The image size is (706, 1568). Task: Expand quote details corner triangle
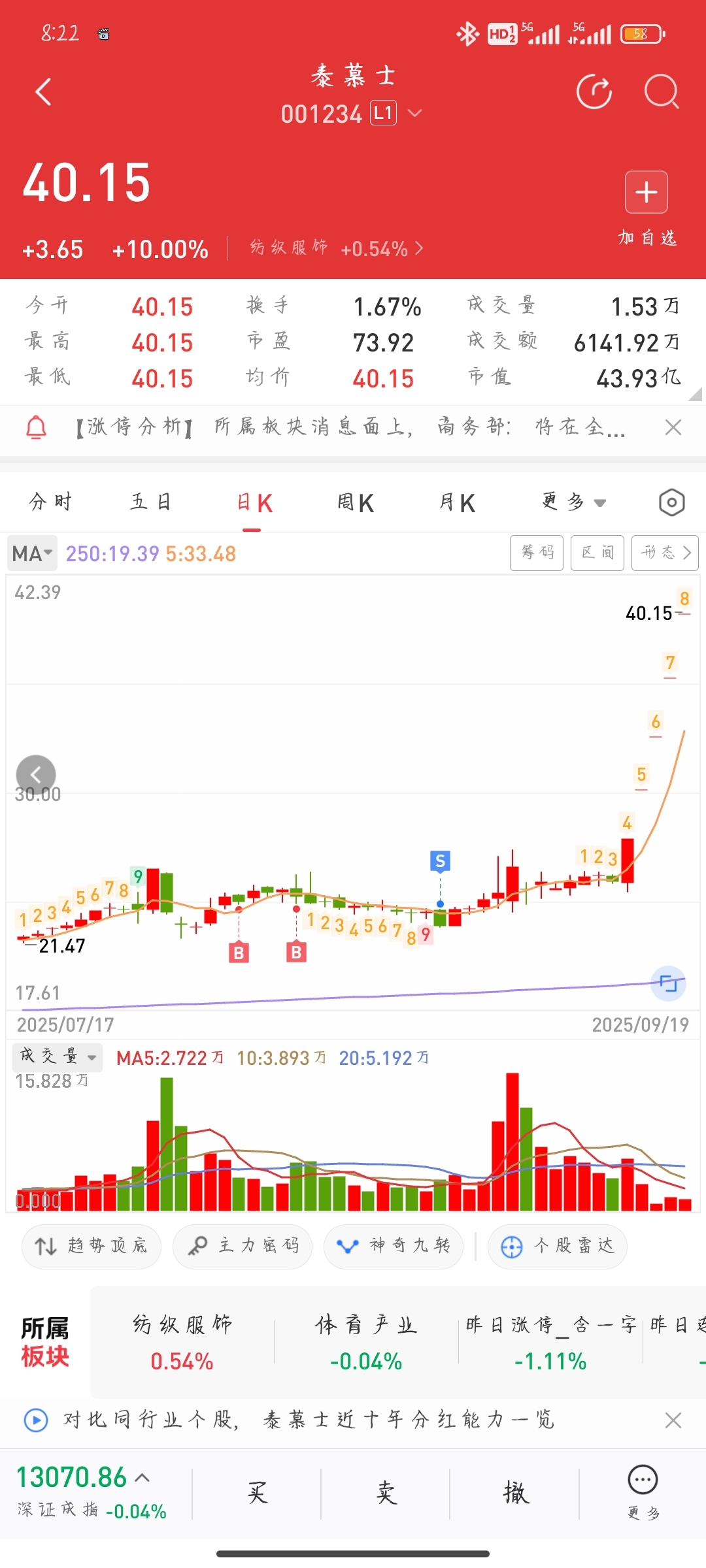tap(696, 393)
